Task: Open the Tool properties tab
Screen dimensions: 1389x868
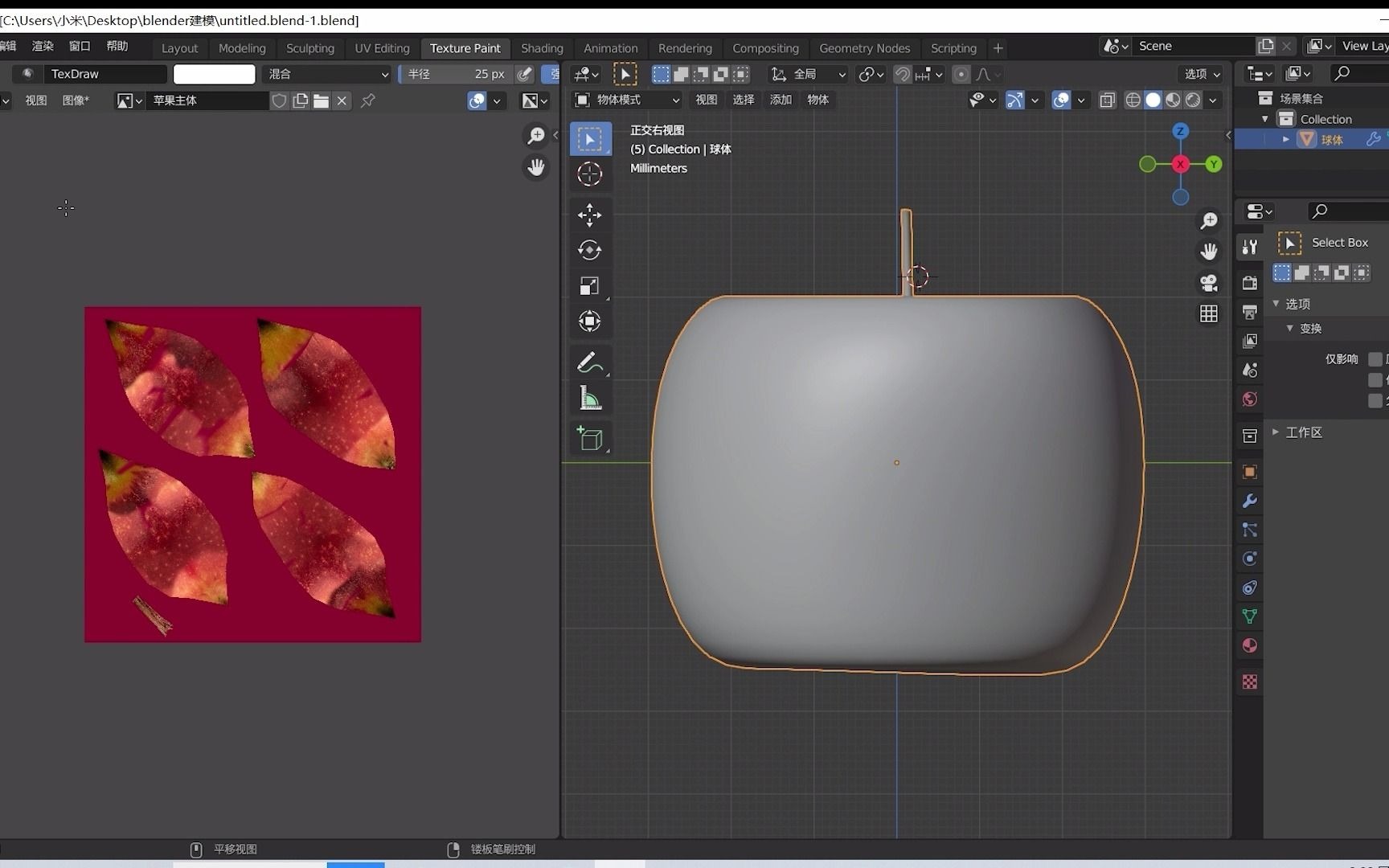Action: point(1250,248)
